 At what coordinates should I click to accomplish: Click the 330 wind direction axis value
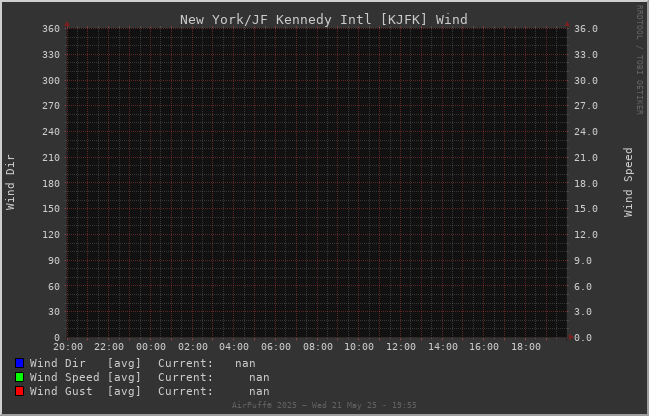pos(51,55)
